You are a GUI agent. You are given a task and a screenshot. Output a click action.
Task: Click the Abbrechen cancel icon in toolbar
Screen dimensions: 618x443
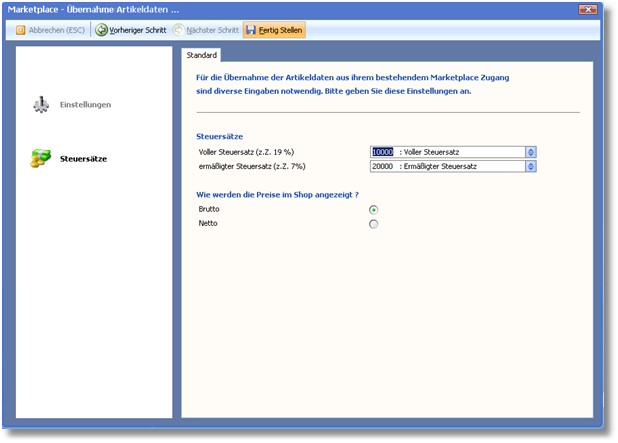21,30
